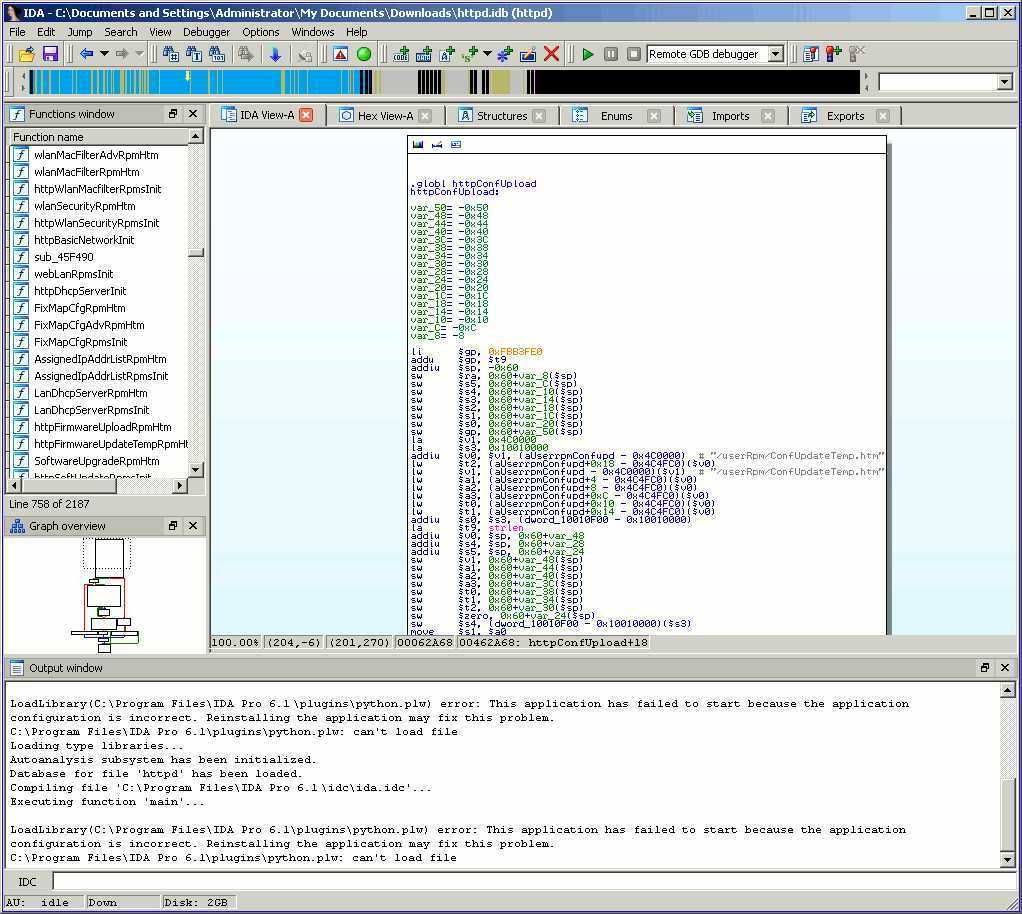
Task: Click the Add breakpoint icon
Action: coord(833,54)
